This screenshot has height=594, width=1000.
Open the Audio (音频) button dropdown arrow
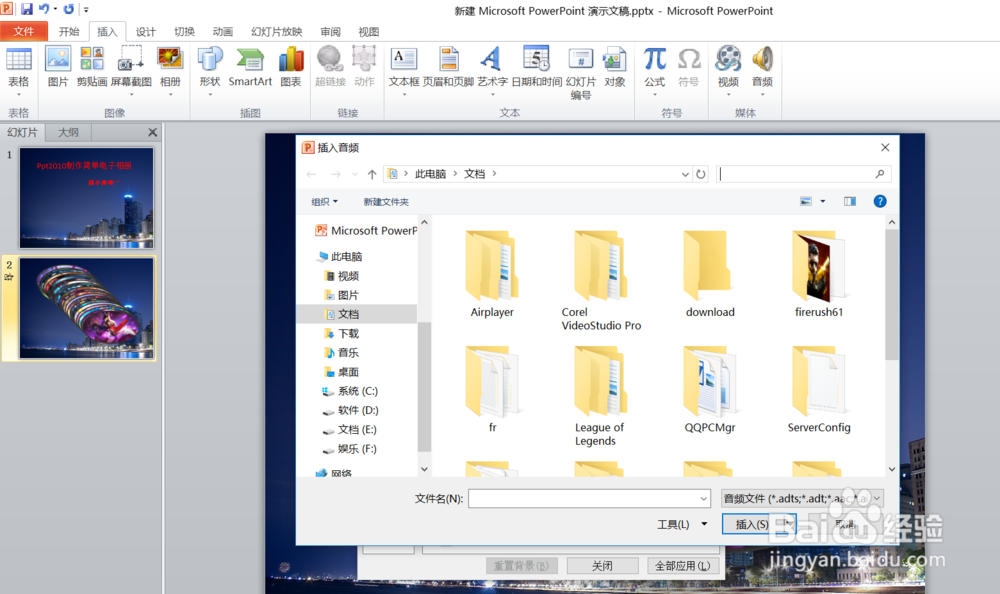click(x=762, y=94)
